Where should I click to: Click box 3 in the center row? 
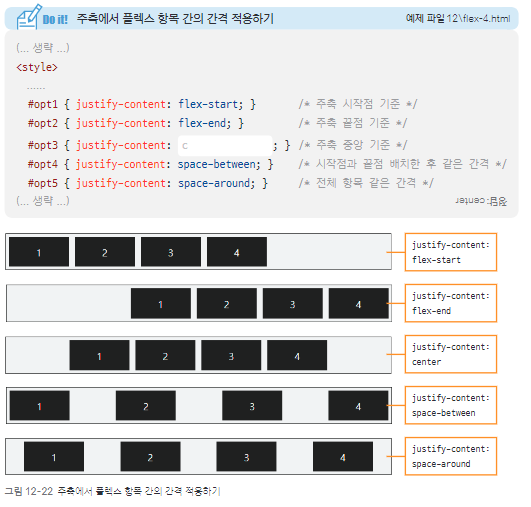tap(231, 355)
